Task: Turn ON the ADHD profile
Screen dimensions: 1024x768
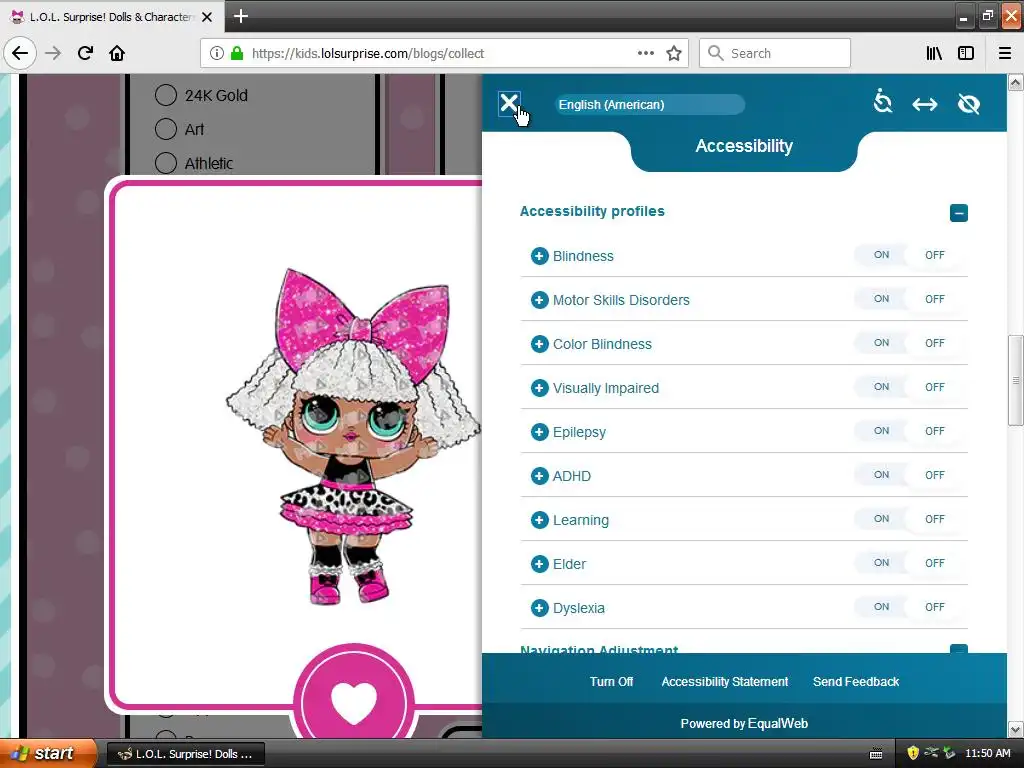Action: tap(881, 475)
